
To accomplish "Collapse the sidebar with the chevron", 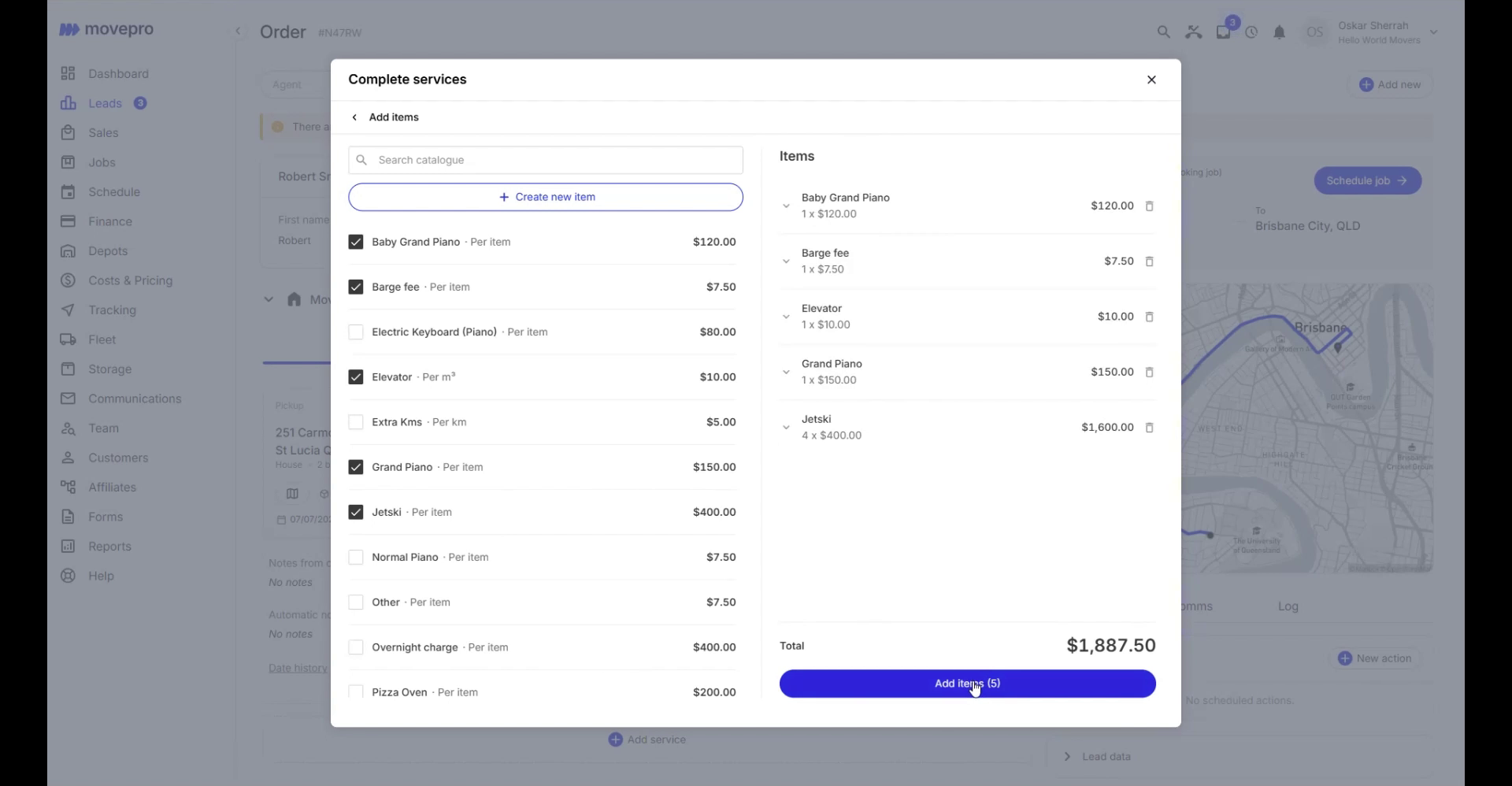I will pyautogui.click(x=238, y=32).
